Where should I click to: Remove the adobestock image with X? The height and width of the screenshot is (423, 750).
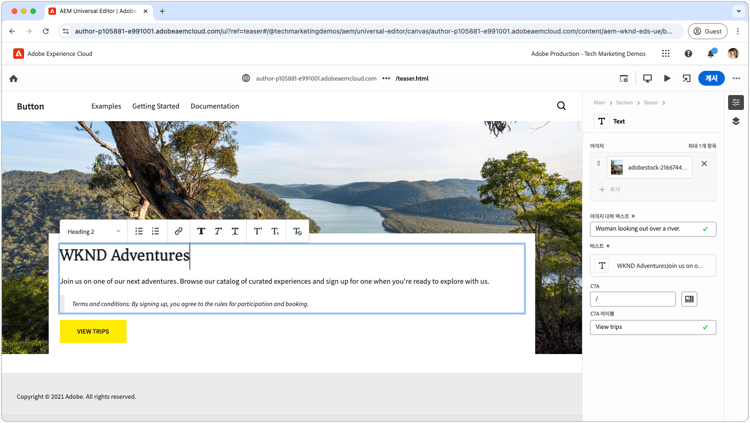704,164
